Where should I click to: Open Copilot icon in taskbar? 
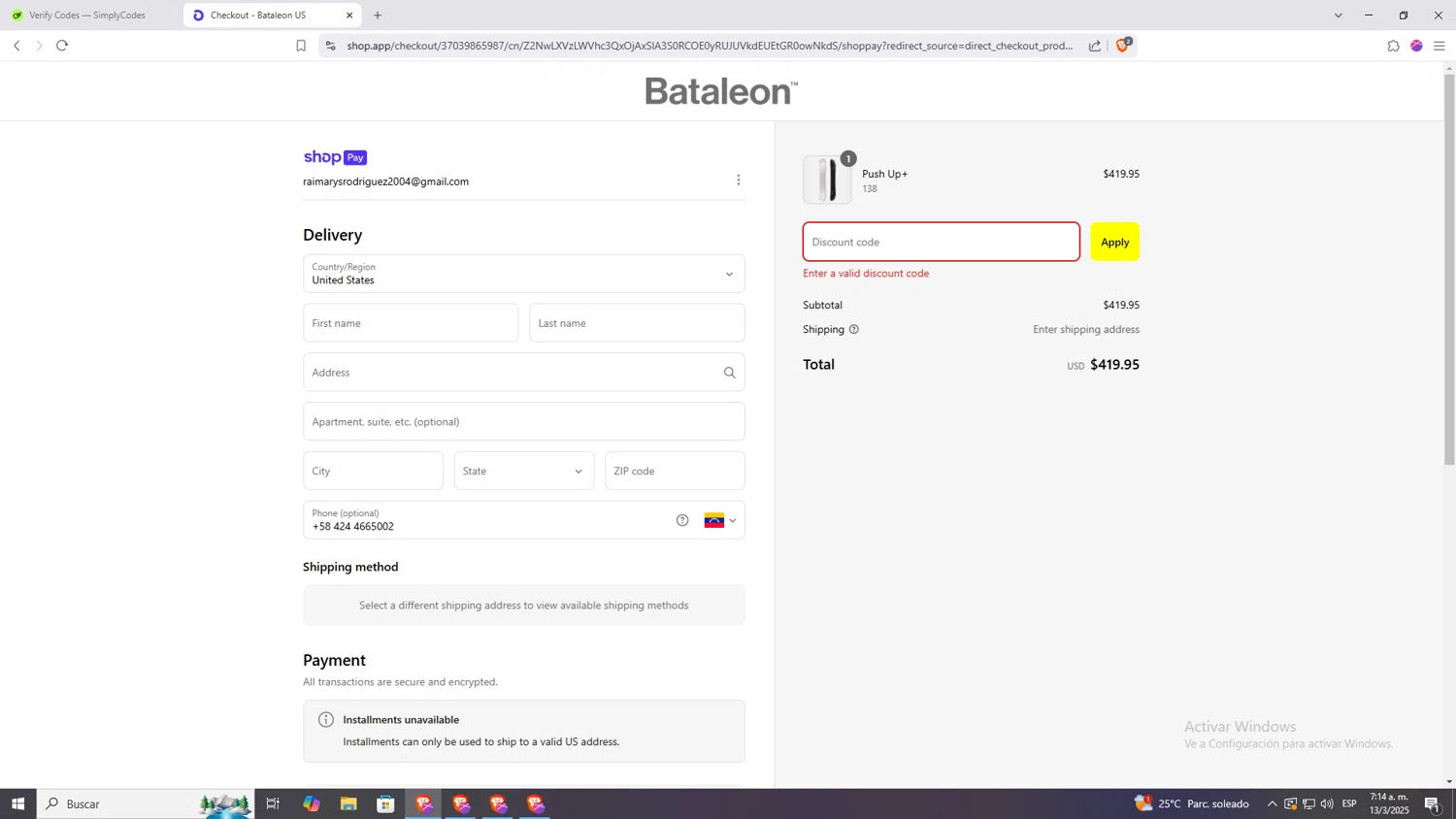point(311,803)
